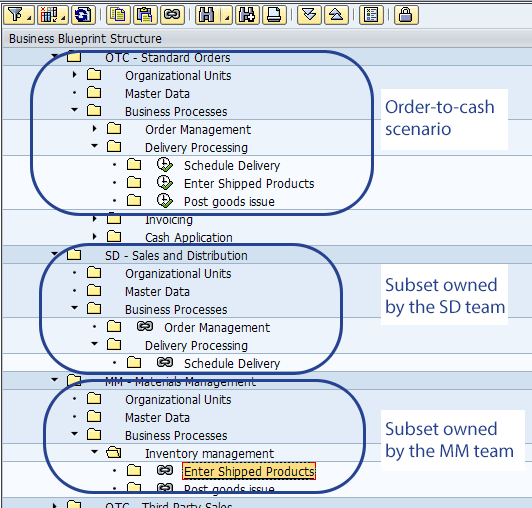Collapse Business Processes under SD - Sales and Distribution

click(x=75, y=307)
